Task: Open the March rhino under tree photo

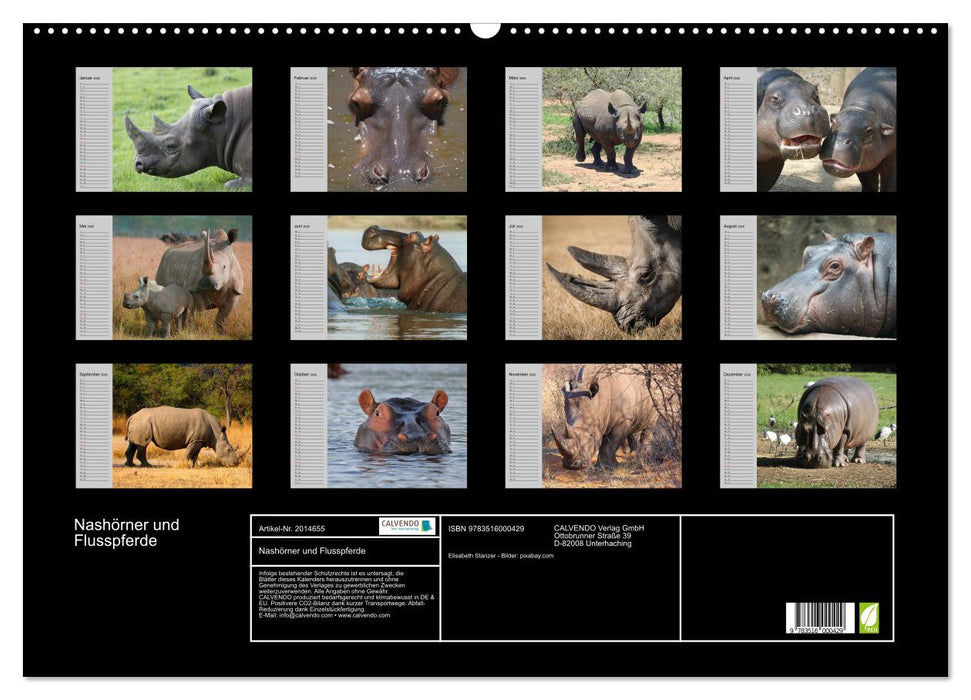Action: [x=612, y=129]
